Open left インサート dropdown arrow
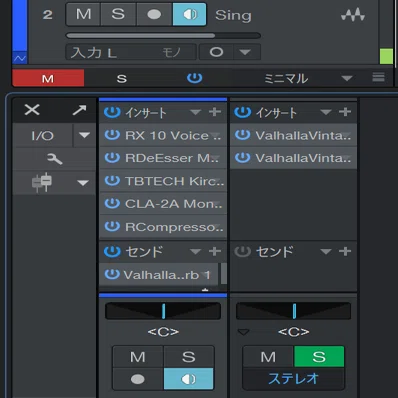This screenshot has height=398, width=398. point(195,112)
